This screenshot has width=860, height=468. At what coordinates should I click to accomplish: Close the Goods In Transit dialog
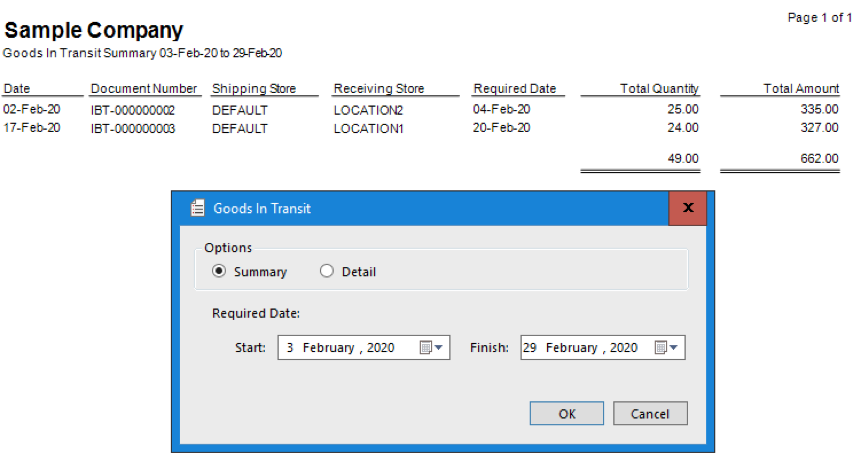click(x=687, y=208)
